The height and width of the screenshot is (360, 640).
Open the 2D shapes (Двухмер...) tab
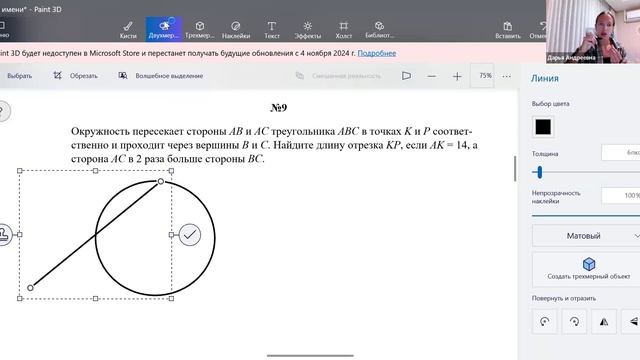click(x=164, y=29)
